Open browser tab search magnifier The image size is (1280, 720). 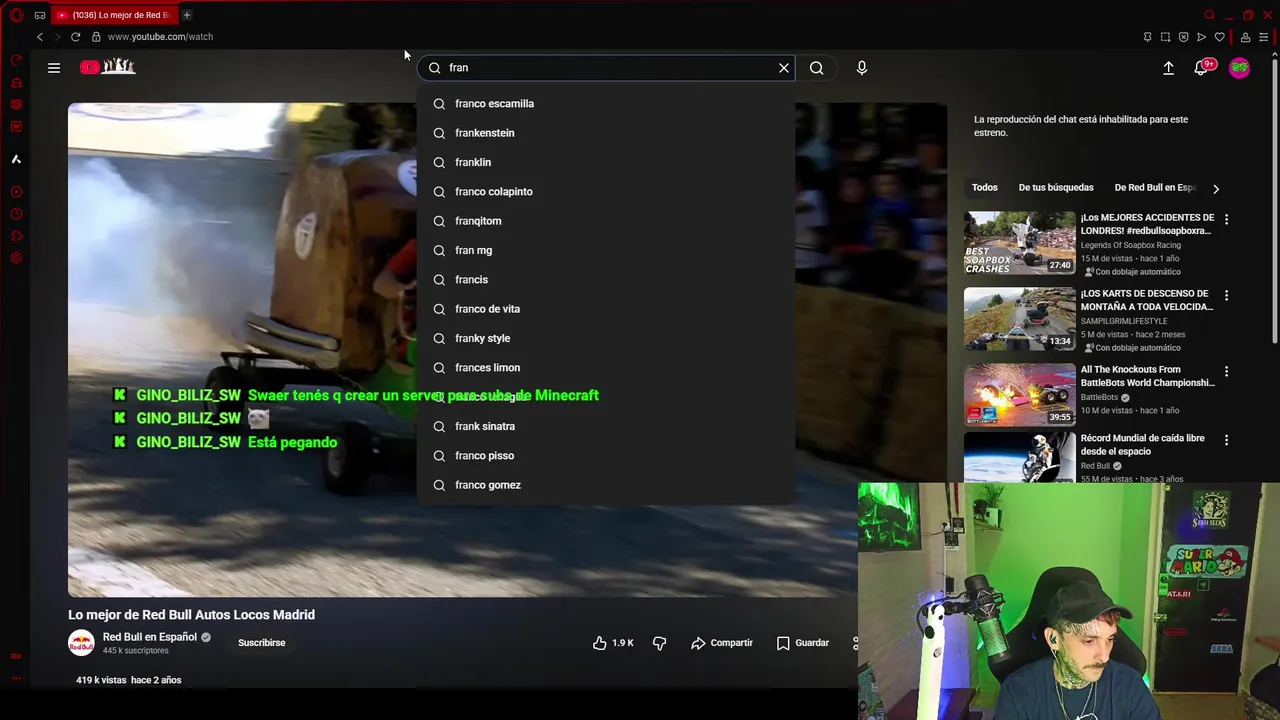1210,15
